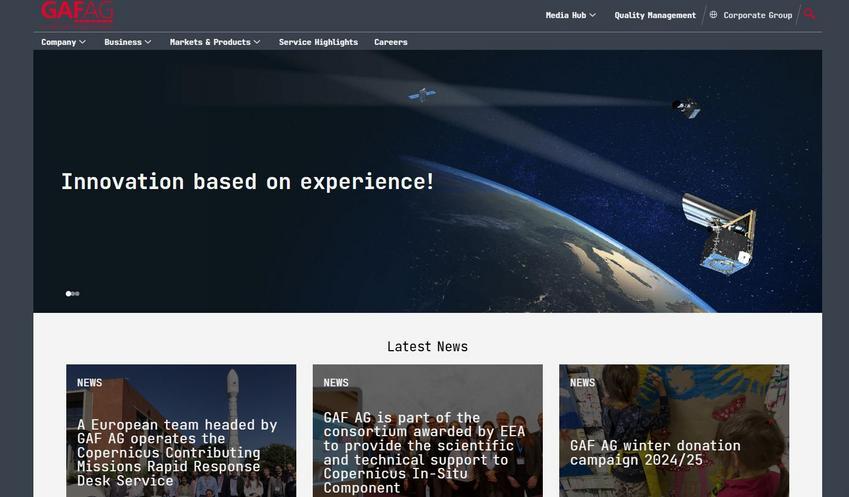
Task: Click the Latest News heading
Action: click(427, 346)
